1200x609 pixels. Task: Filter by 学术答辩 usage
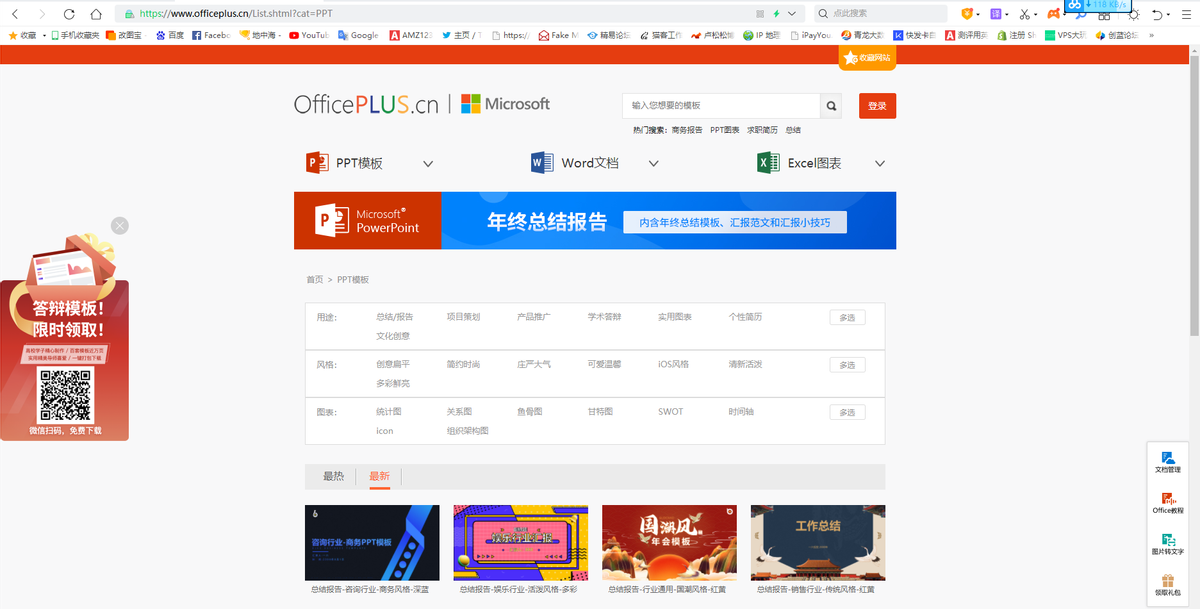(604, 317)
